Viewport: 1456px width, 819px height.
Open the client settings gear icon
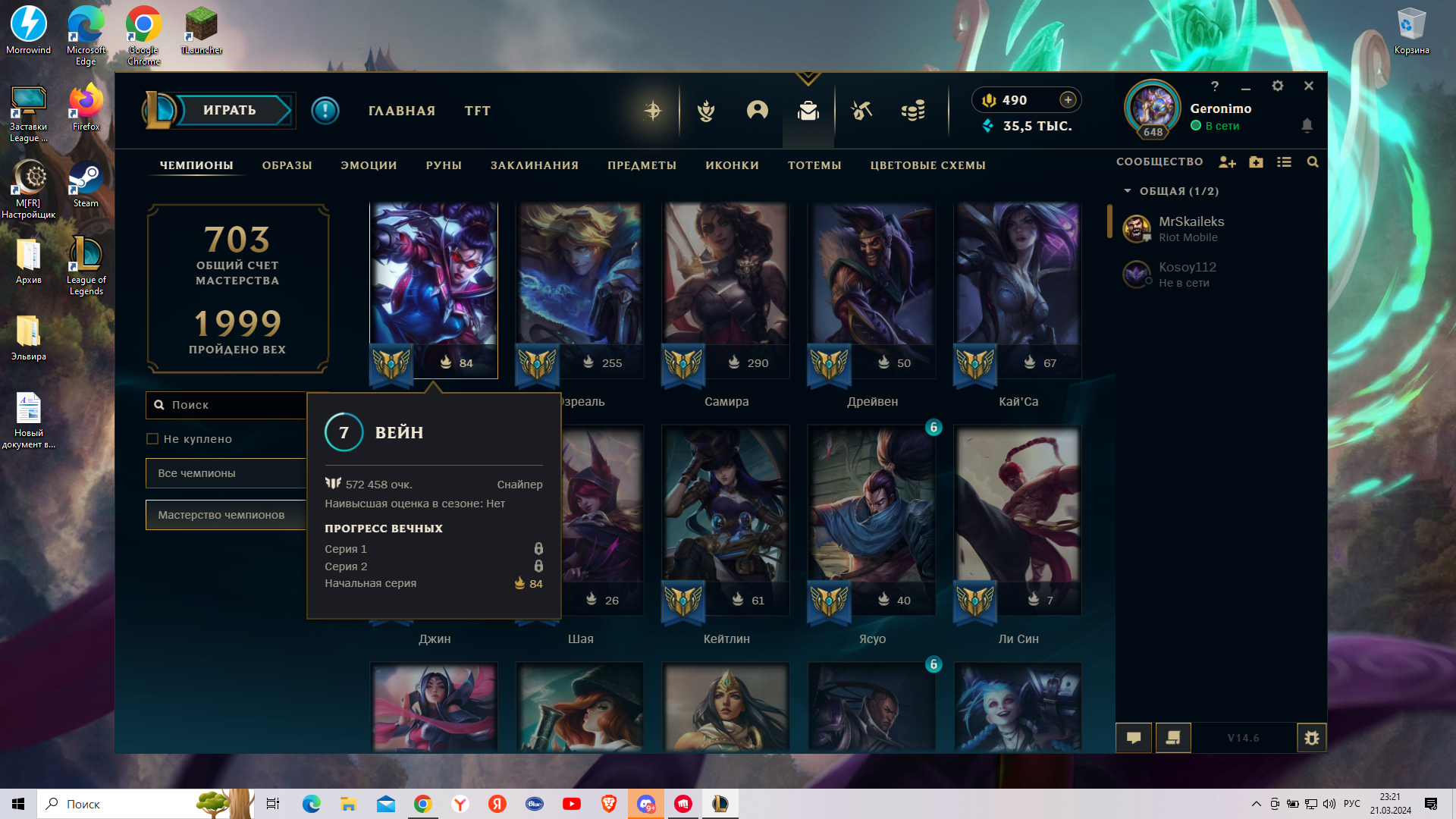coord(1278,86)
